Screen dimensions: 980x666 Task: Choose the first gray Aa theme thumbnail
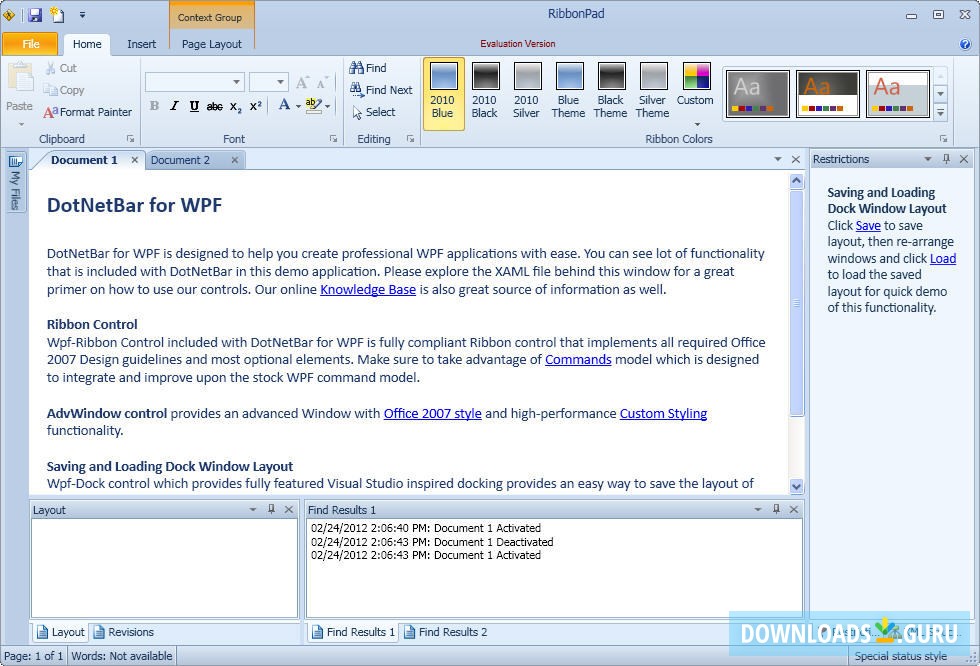point(758,94)
